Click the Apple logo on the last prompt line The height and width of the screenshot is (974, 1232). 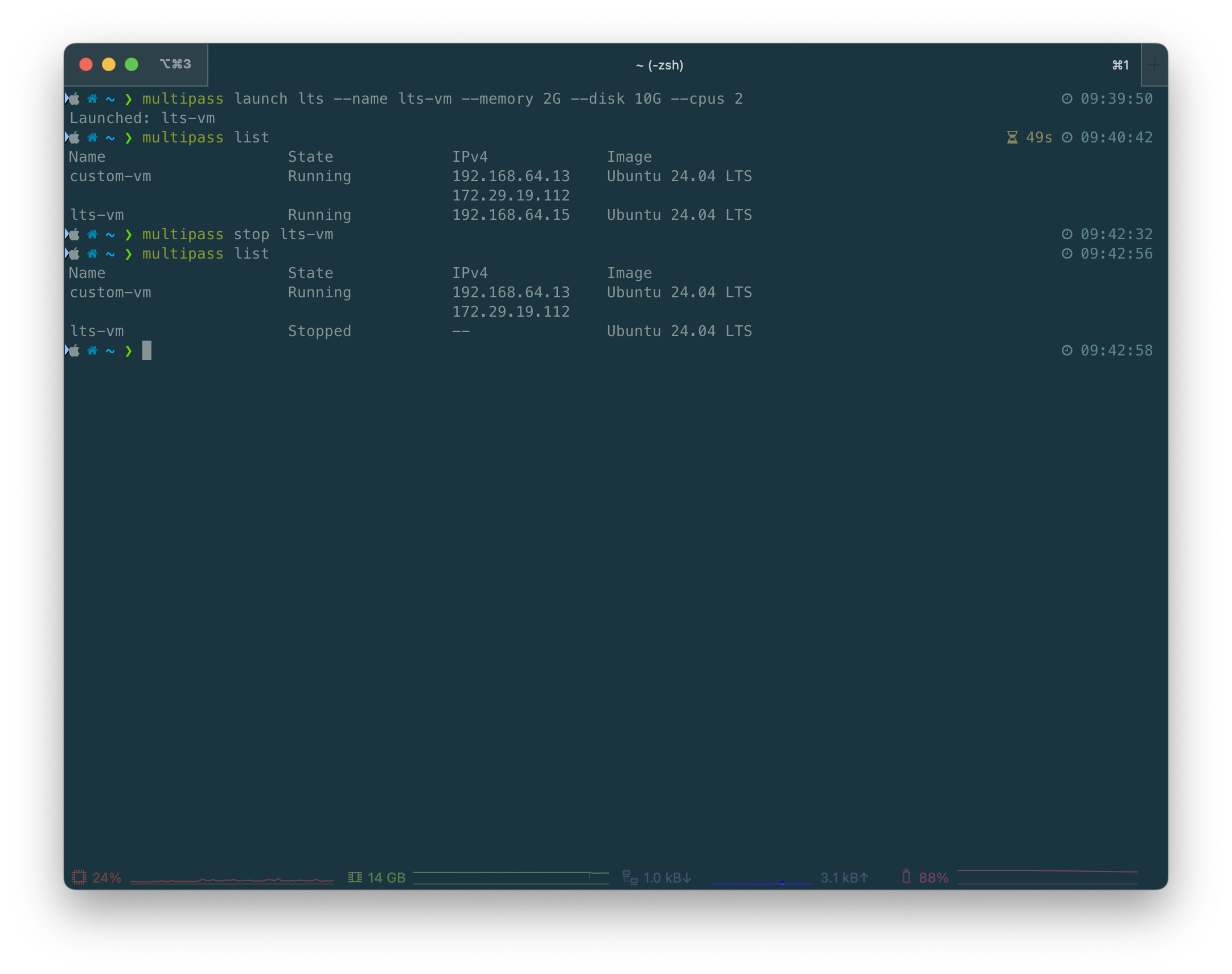coord(74,350)
